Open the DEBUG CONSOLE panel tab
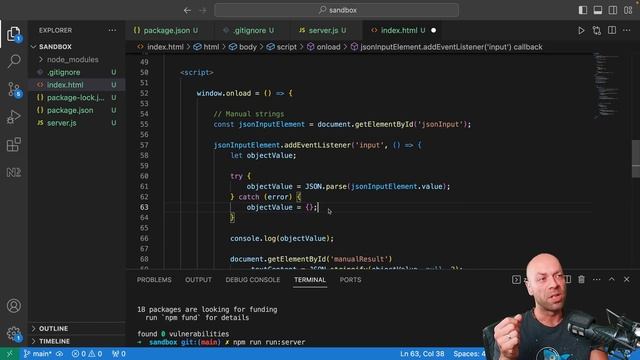The image size is (640, 360). point(253,280)
